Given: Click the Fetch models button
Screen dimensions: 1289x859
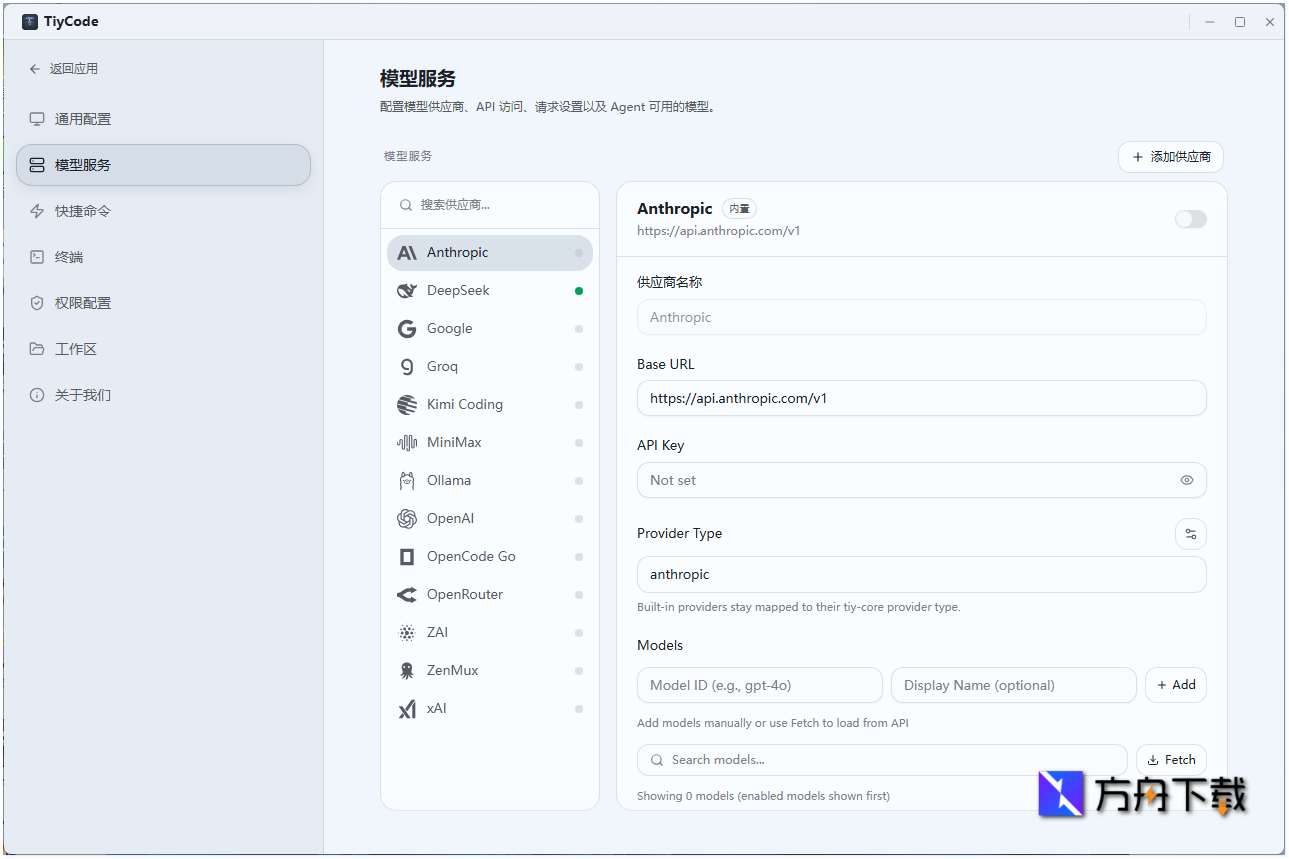Looking at the screenshot, I should click(x=1172, y=760).
